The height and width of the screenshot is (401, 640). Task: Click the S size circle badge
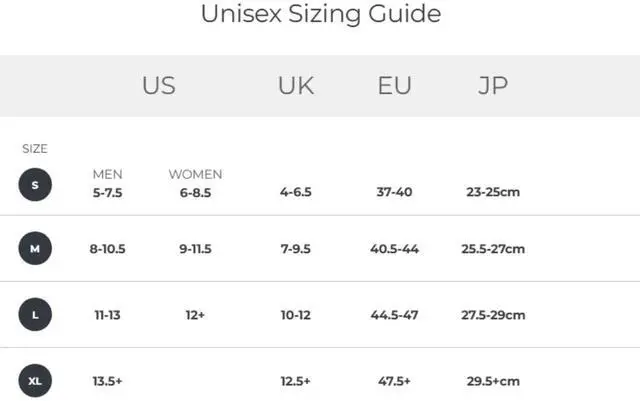pos(35,185)
